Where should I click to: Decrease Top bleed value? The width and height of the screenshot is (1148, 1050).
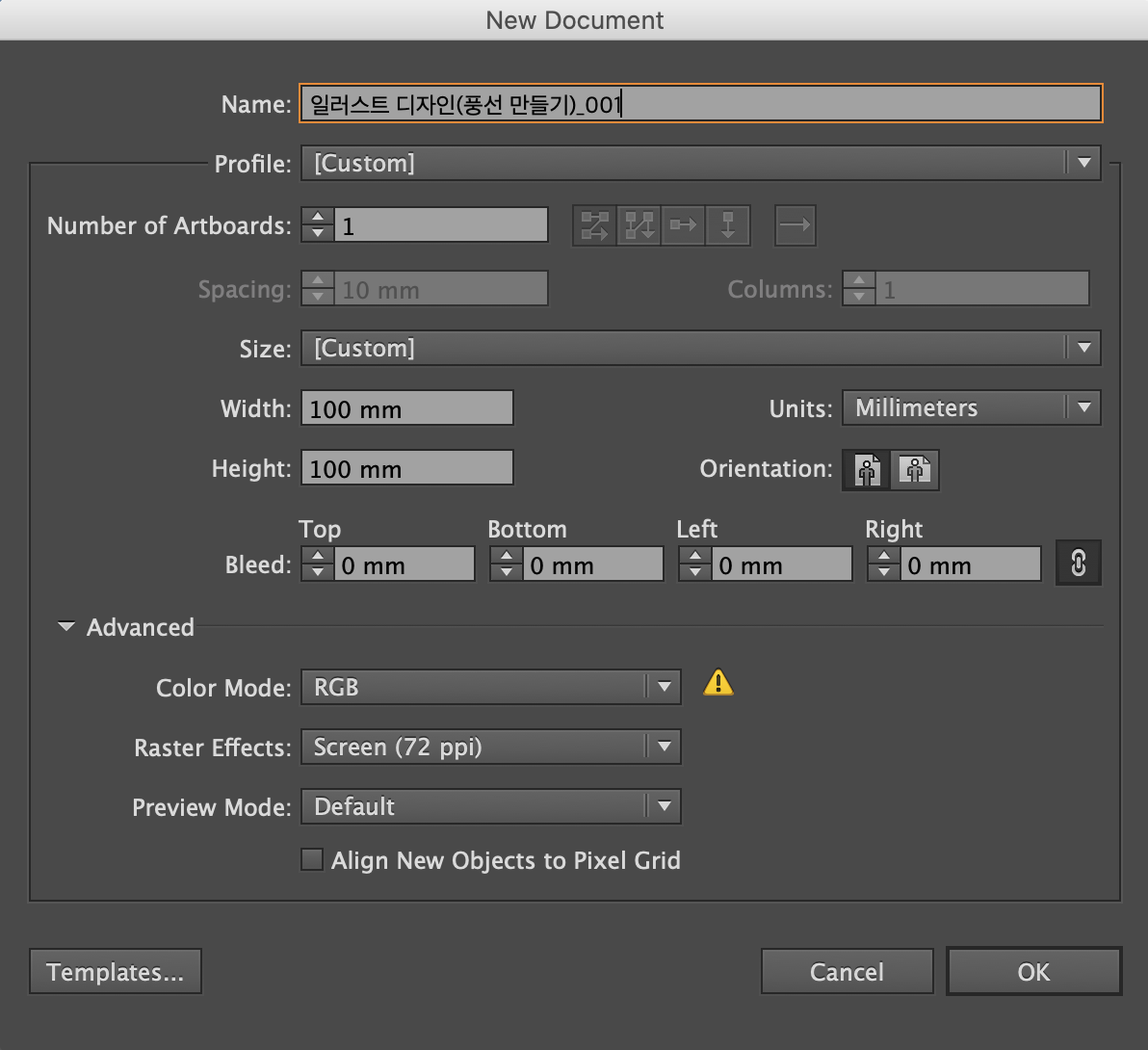(x=318, y=572)
